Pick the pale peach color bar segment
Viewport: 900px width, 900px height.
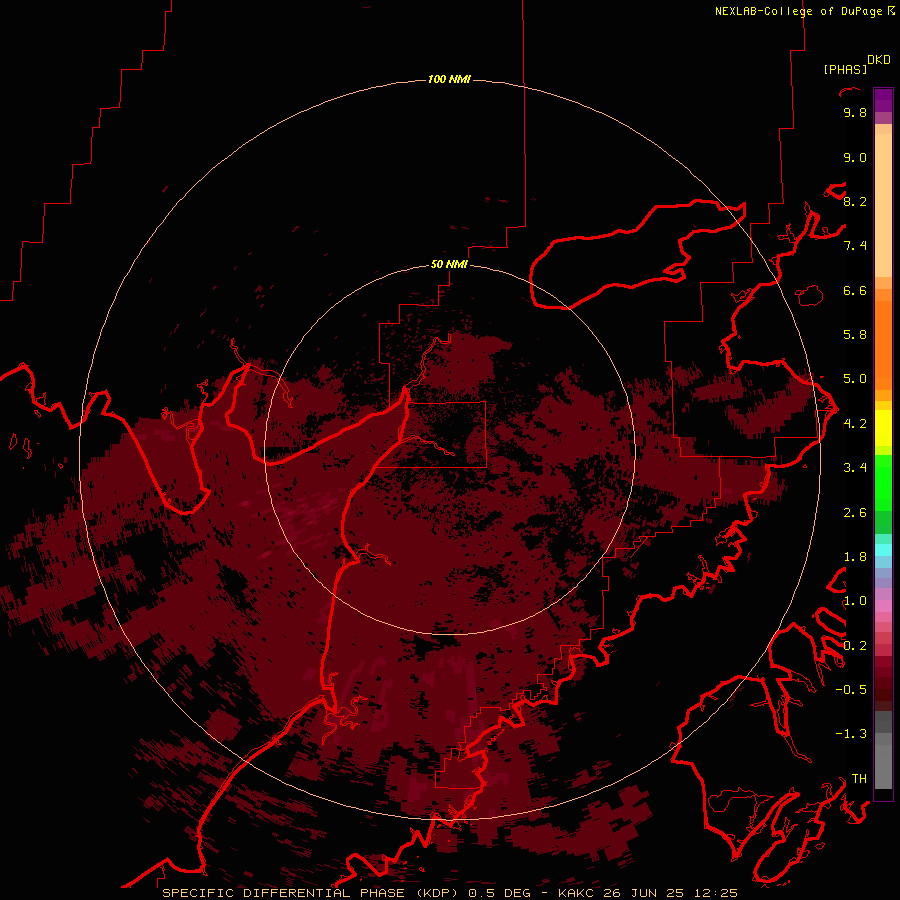pyautogui.click(x=883, y=207)
